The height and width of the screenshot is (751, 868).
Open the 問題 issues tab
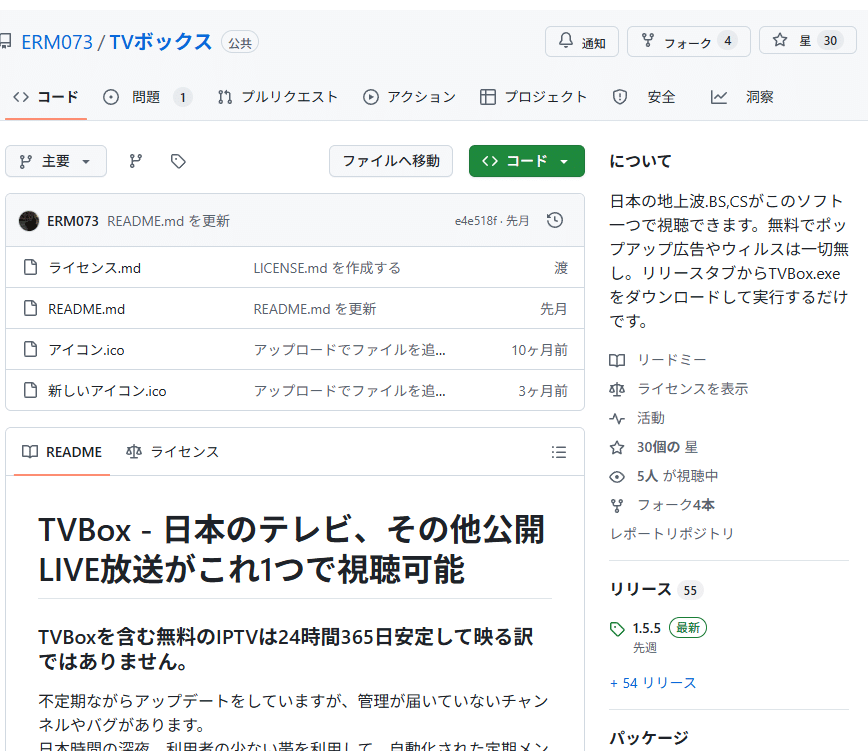[x=147, y=97]
